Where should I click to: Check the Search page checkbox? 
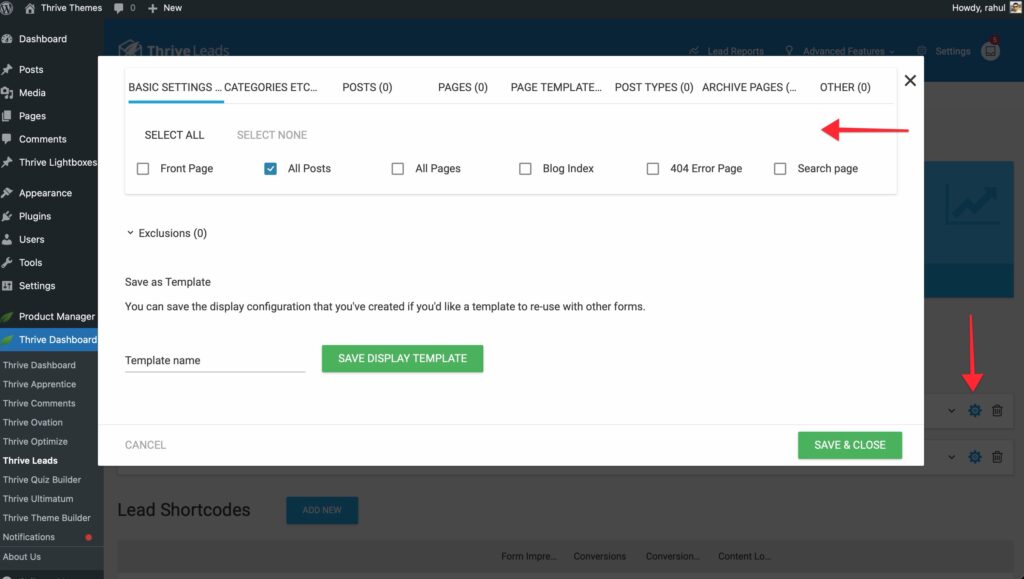(780, 169)
